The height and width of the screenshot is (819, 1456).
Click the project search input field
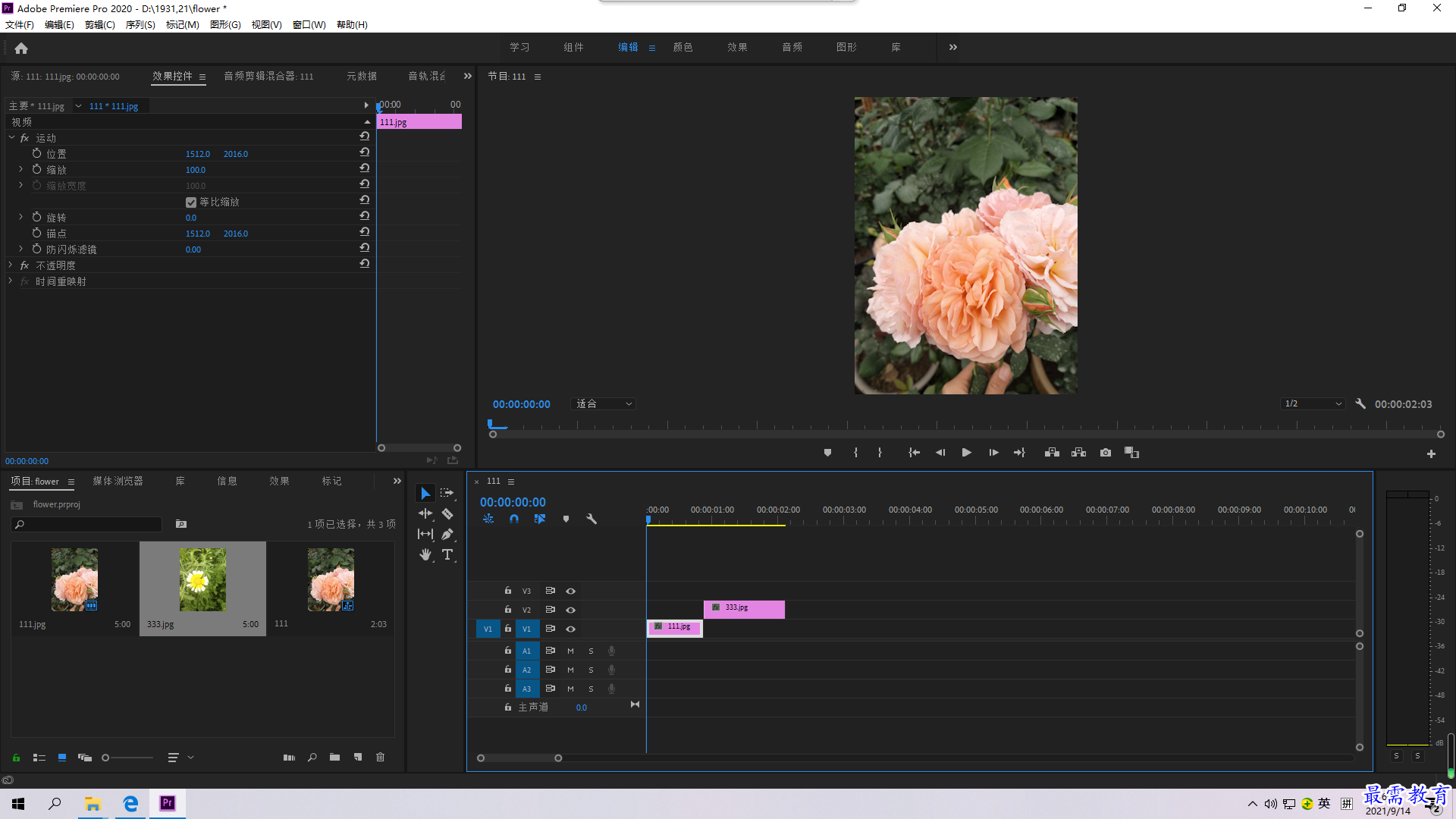(86, 525)
